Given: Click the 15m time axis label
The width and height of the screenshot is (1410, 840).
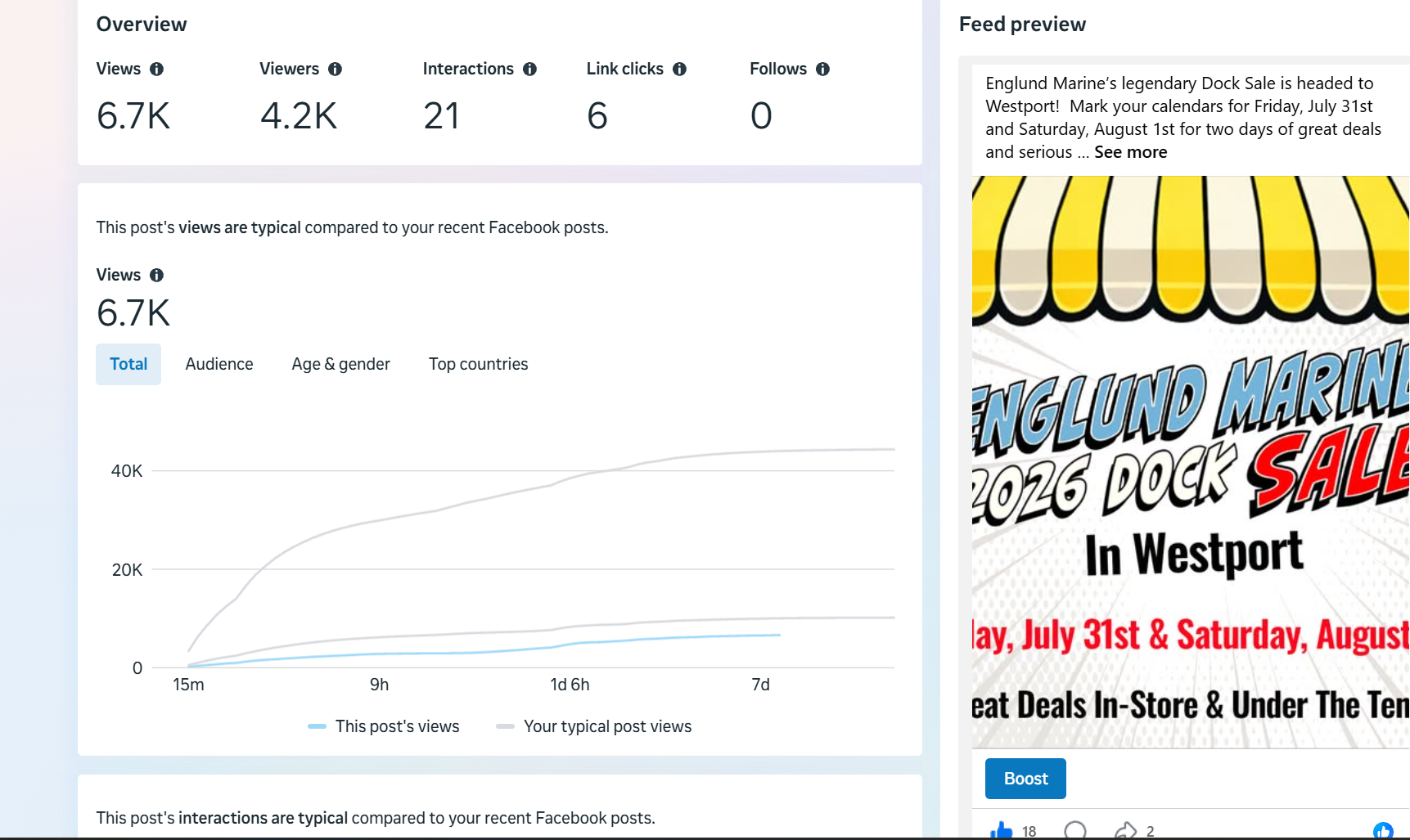Looking at the screenshot, I should (x=188, y=685).
